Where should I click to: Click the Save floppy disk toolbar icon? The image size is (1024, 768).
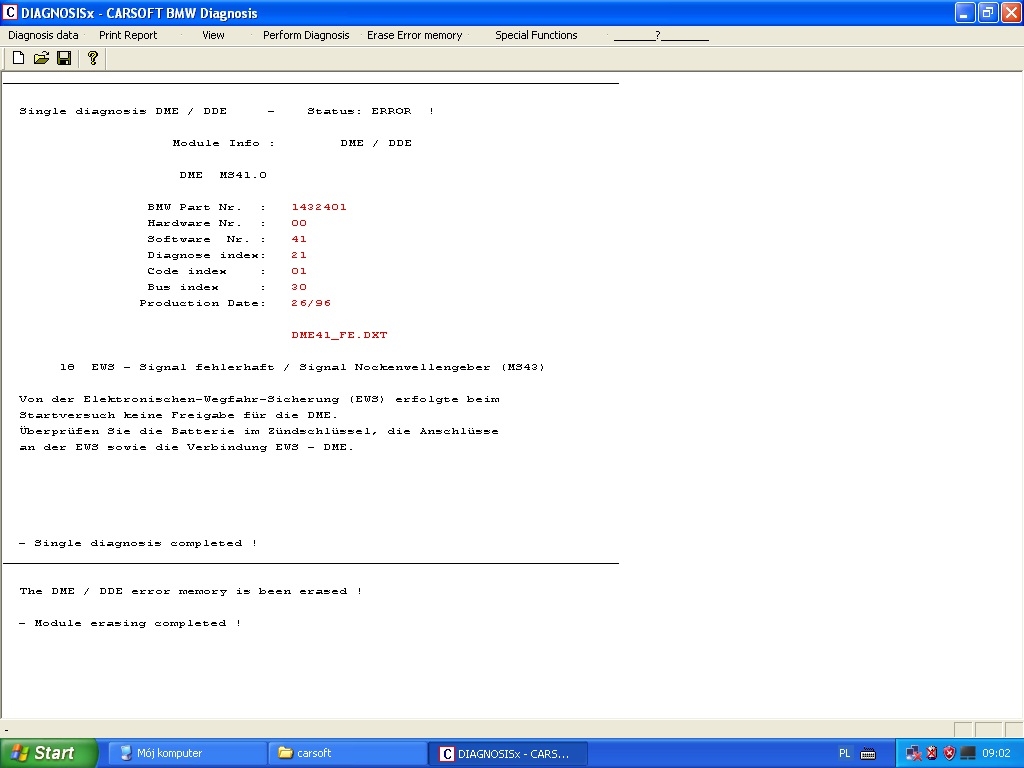64,58
